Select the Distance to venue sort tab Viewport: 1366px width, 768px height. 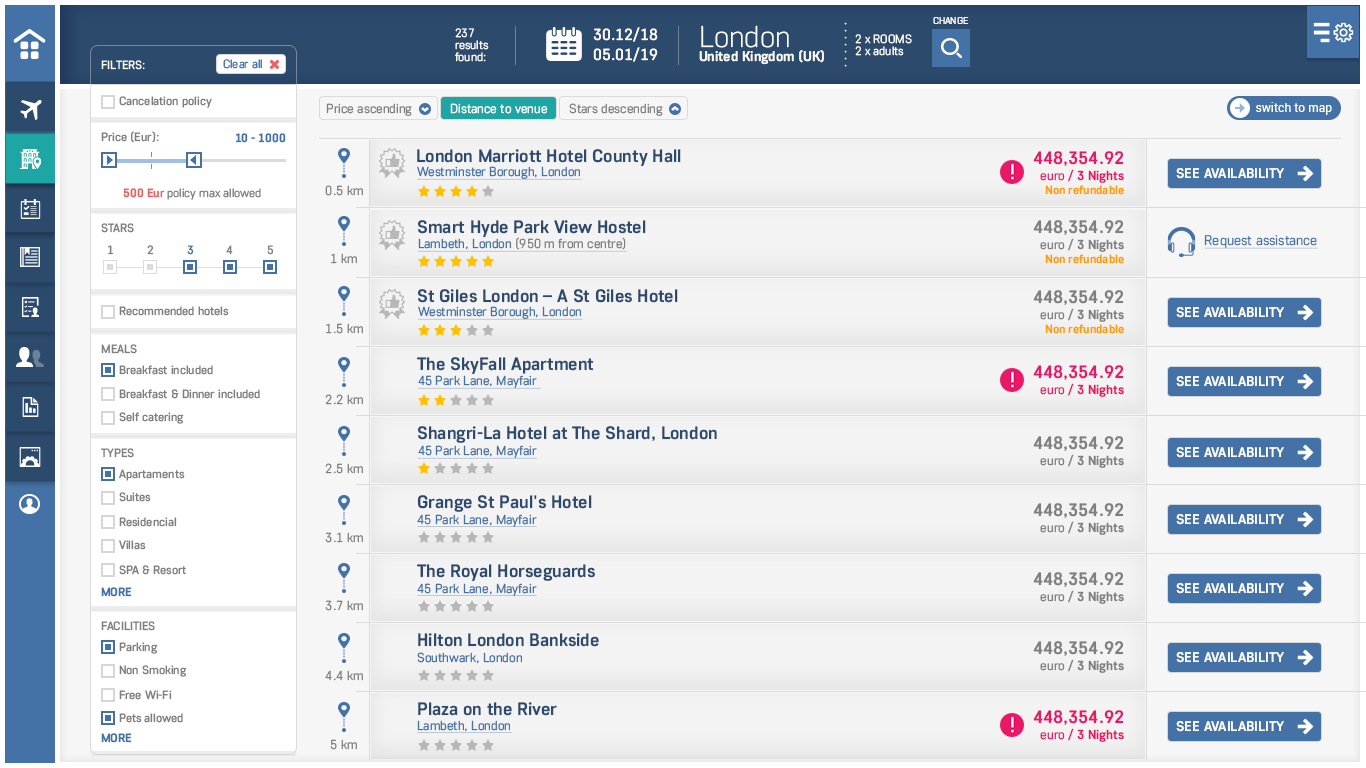tap(499, 109)
